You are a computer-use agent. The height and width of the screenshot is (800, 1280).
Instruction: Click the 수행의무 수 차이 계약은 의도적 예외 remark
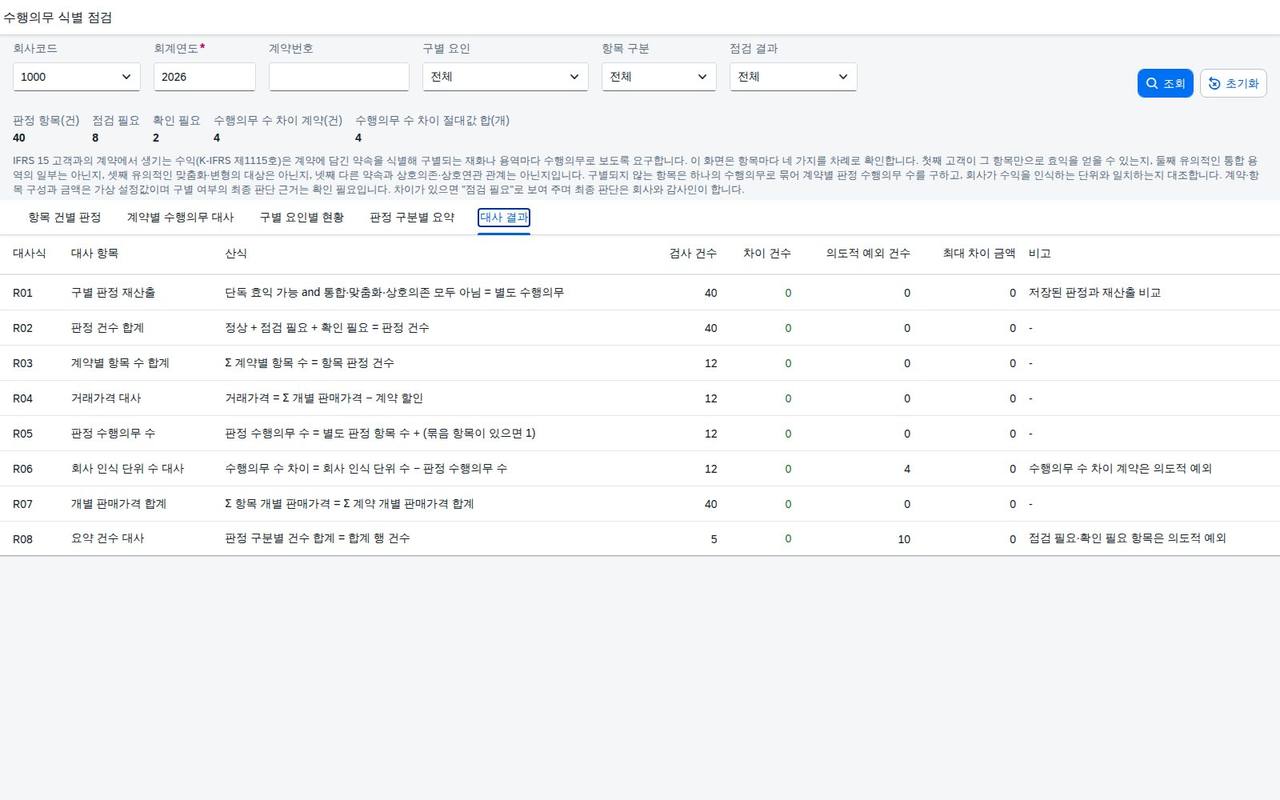pyautogui.click(x=1120, y=468)
